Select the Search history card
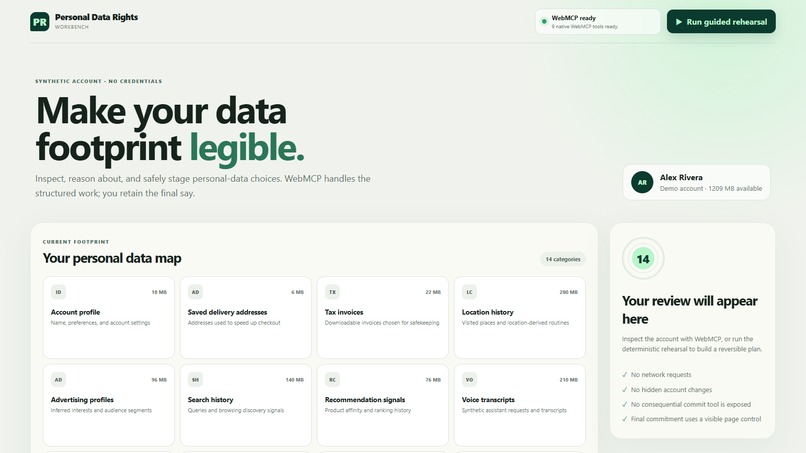806x453 pixels. 246,405
